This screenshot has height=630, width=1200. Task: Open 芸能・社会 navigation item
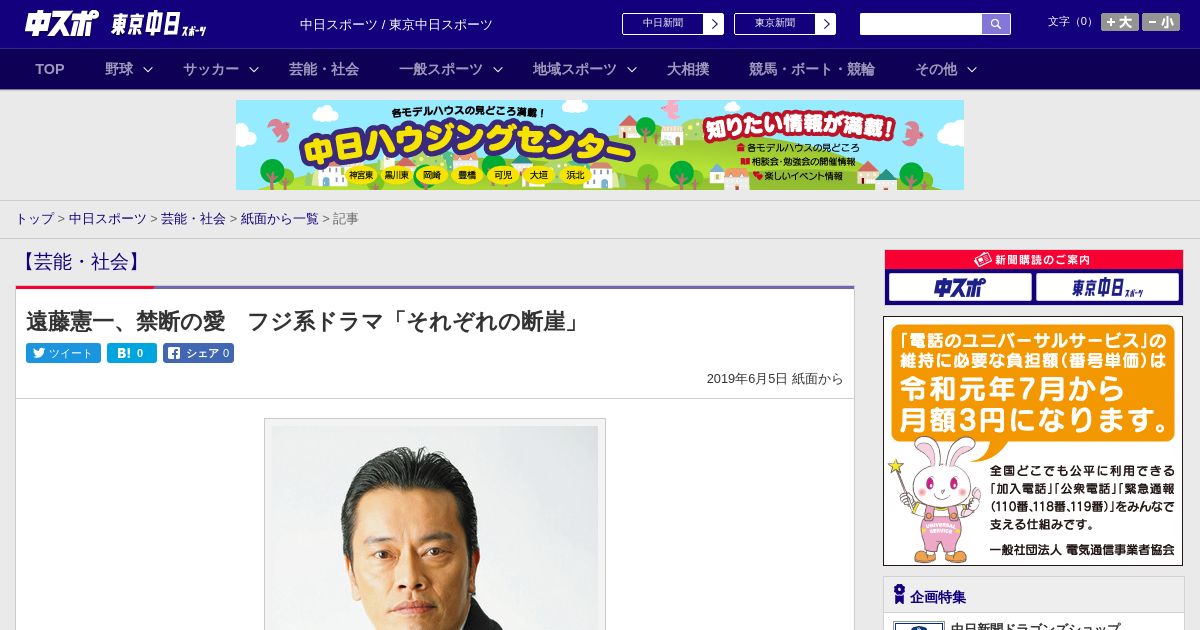(324, 69)
